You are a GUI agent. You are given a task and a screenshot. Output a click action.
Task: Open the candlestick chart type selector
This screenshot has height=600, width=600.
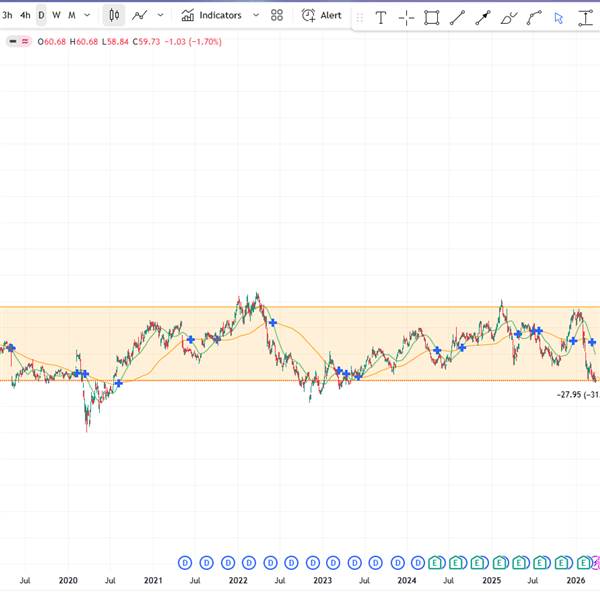[x=114, y=15]
